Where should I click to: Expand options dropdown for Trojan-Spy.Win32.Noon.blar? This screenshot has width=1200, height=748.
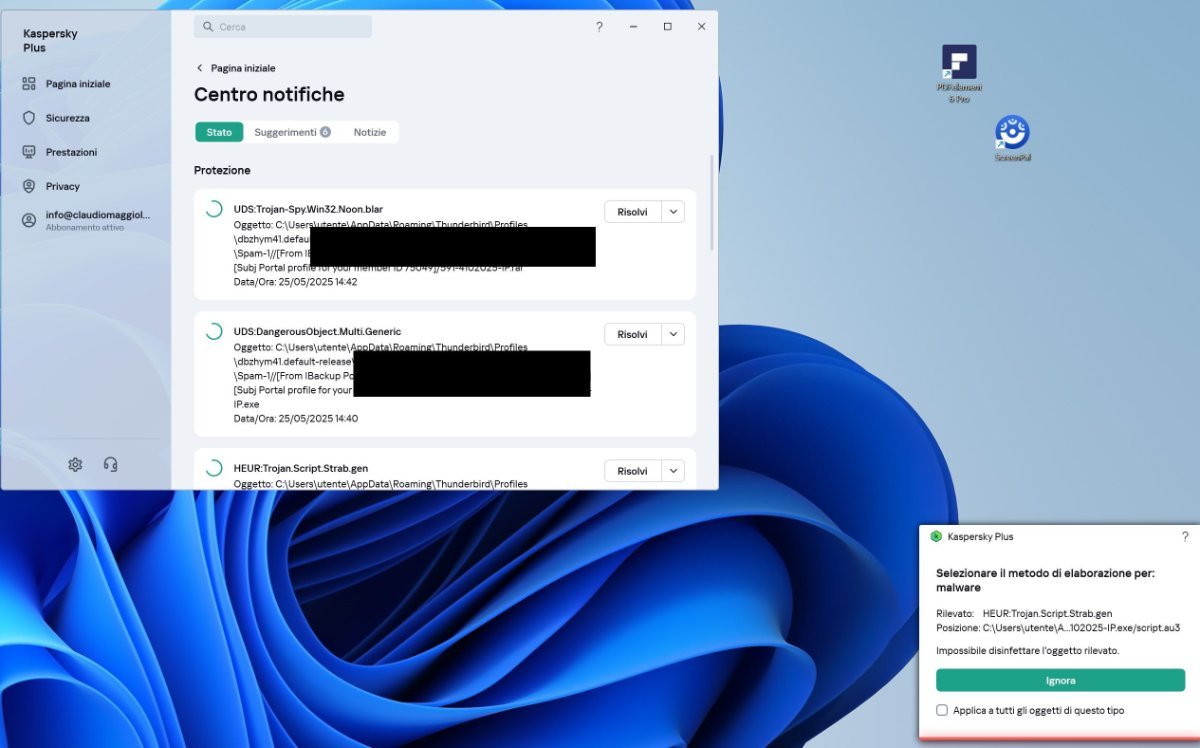click(x=673, y=212)
